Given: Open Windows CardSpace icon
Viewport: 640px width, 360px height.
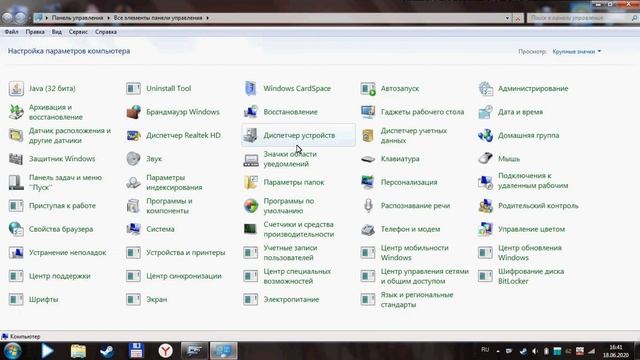Looking at the screenshot, I should coord(251,89).
